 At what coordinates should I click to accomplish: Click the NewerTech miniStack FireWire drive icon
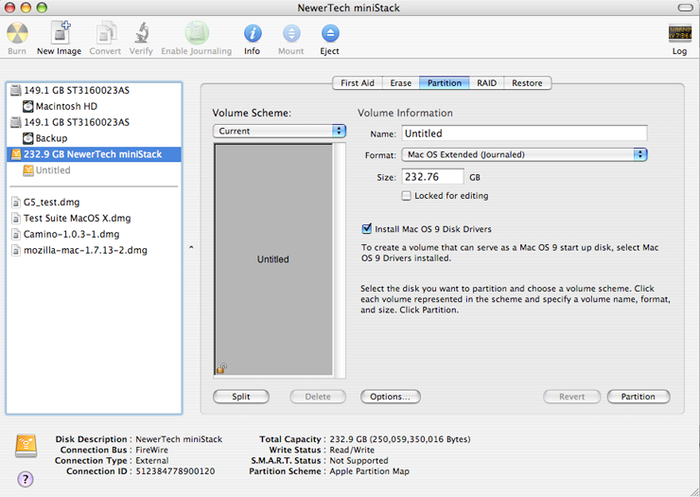tap(16, 155)
